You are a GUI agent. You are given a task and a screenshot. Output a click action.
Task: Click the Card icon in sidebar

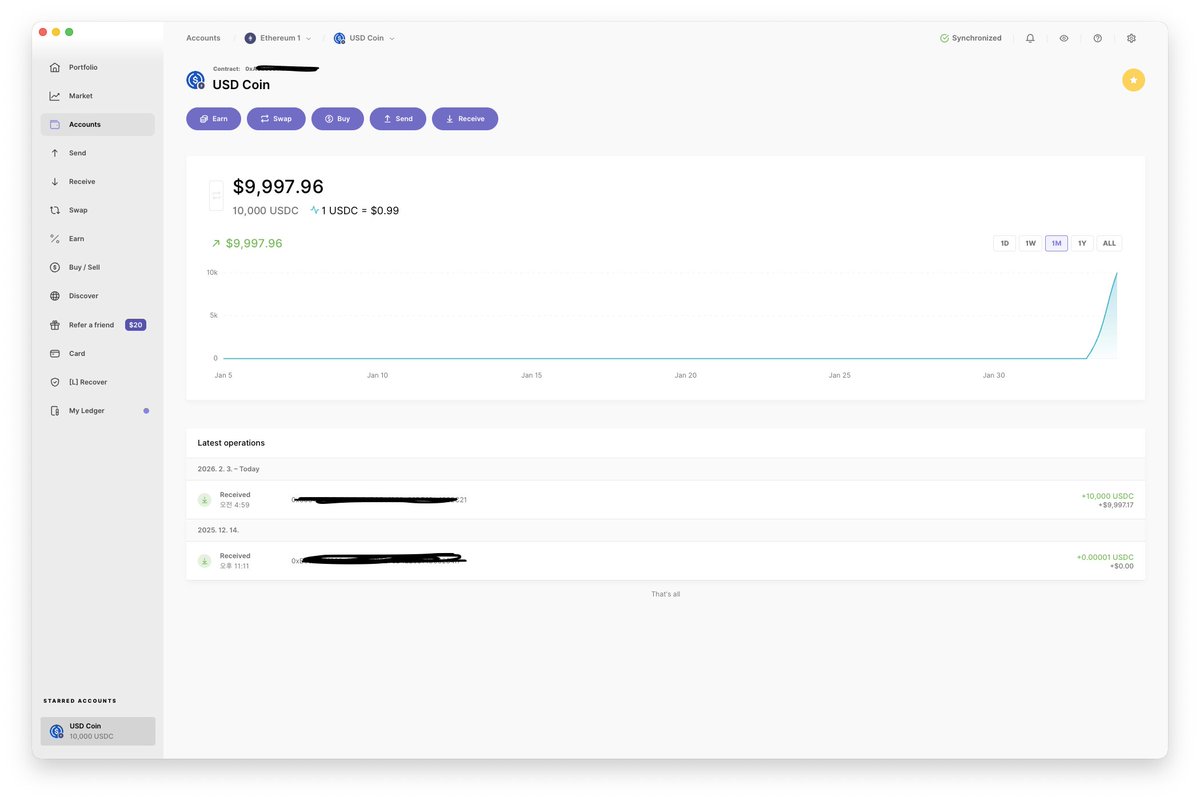55,354
